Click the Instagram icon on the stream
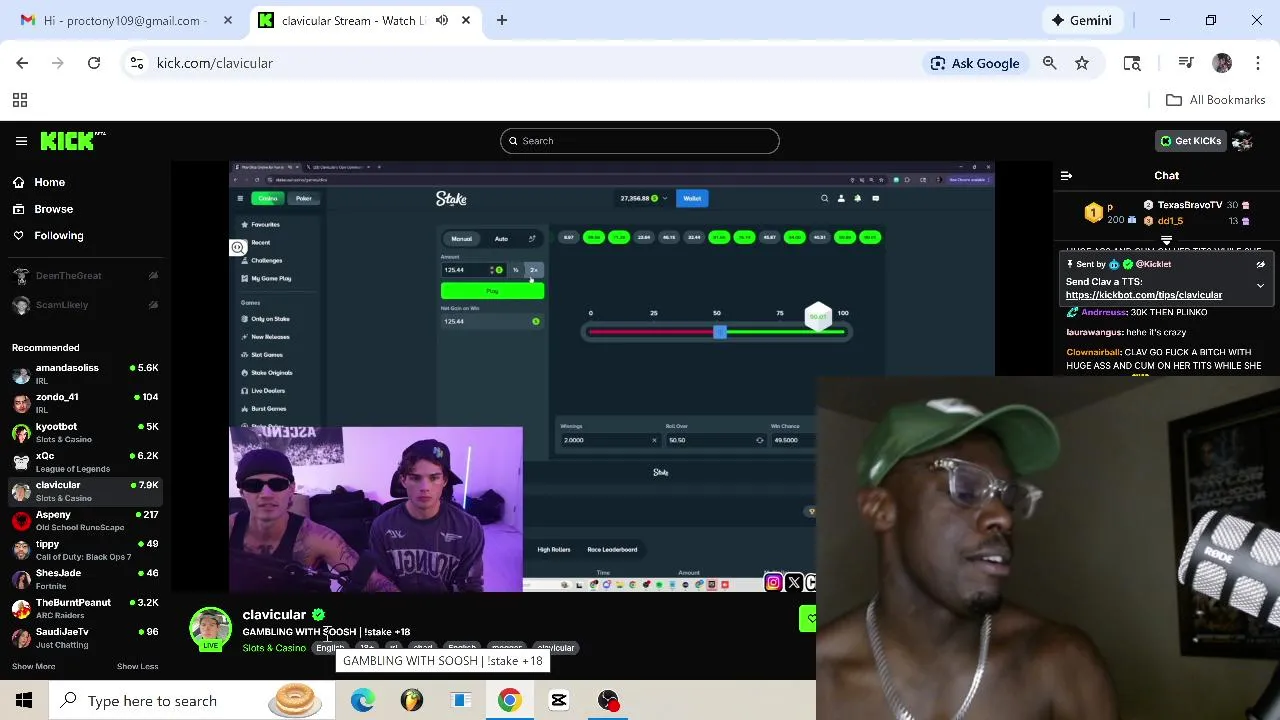The height and width of the screenshot is (720, 1280). click(773, 582)
